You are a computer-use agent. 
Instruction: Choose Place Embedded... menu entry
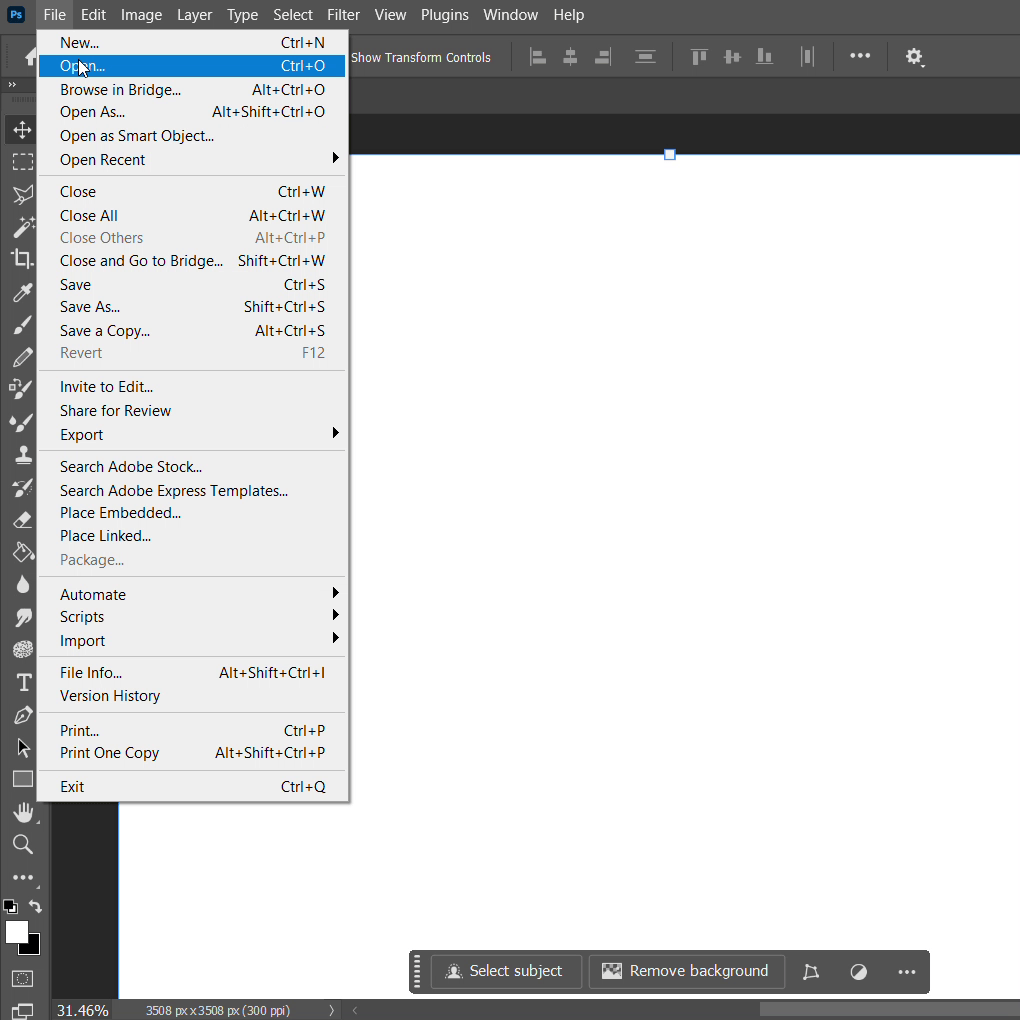coord(192,513)
